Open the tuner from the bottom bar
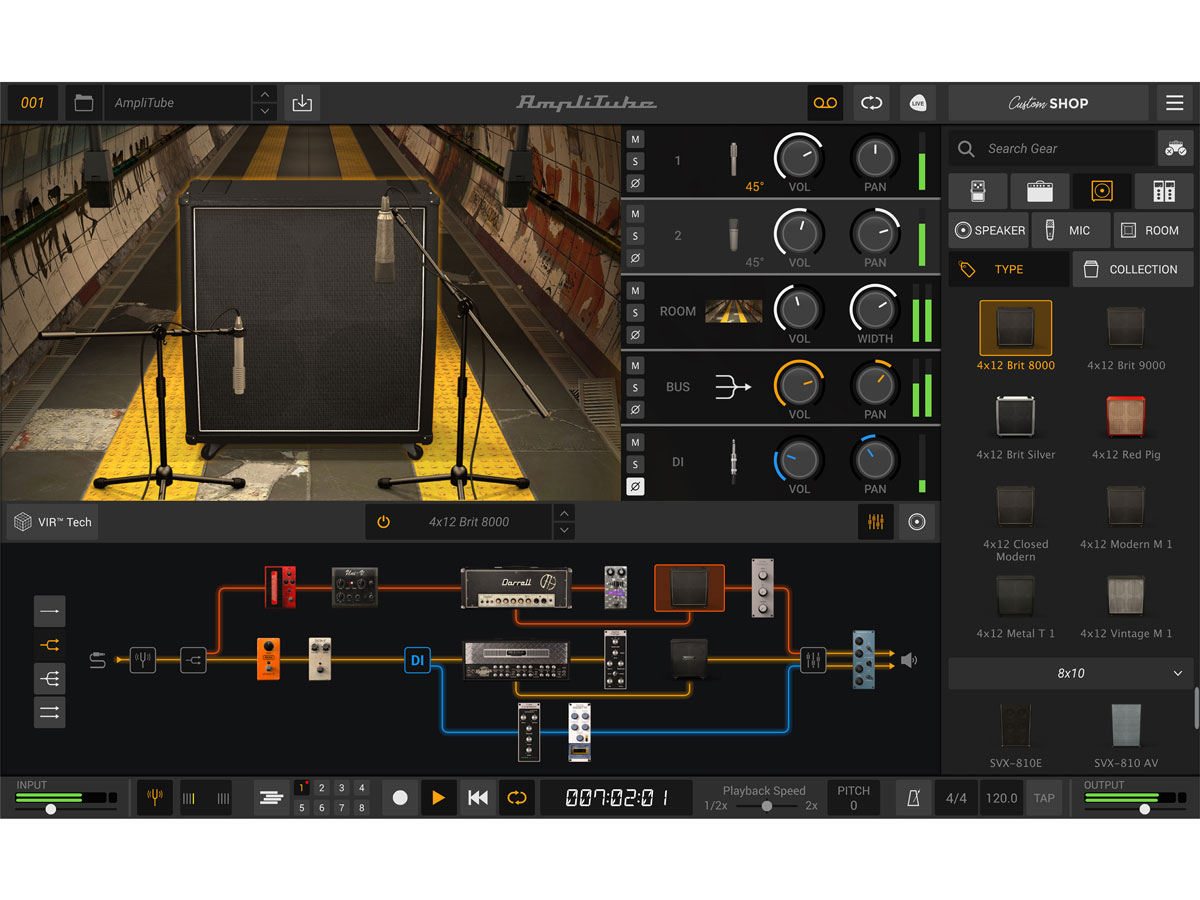 (x=155, y=798)
